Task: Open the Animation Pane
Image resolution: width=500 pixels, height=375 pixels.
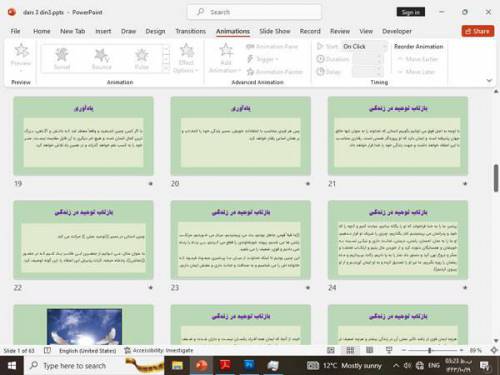Action: pos(272,46)
